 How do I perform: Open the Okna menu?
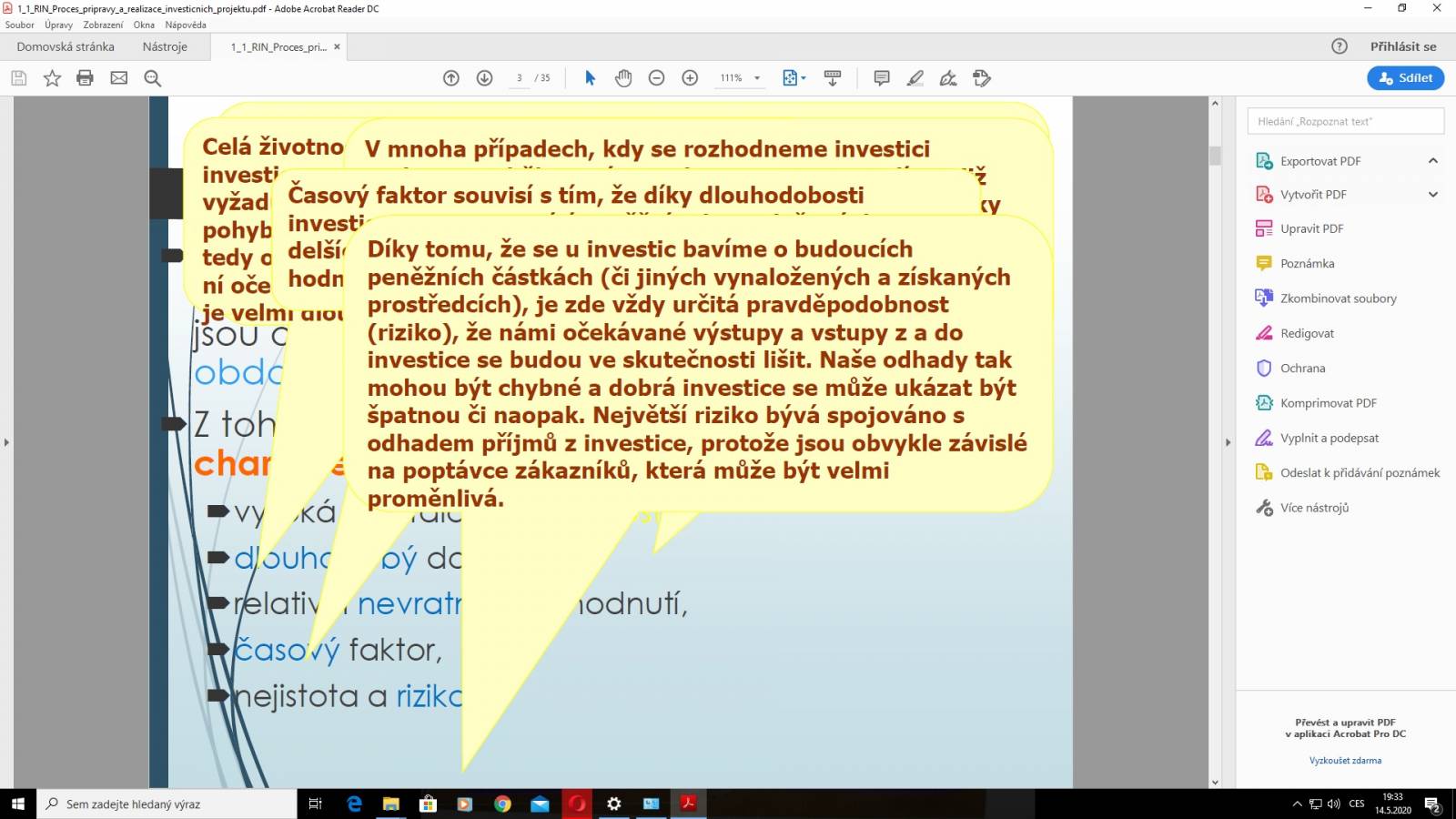[144, 25]
